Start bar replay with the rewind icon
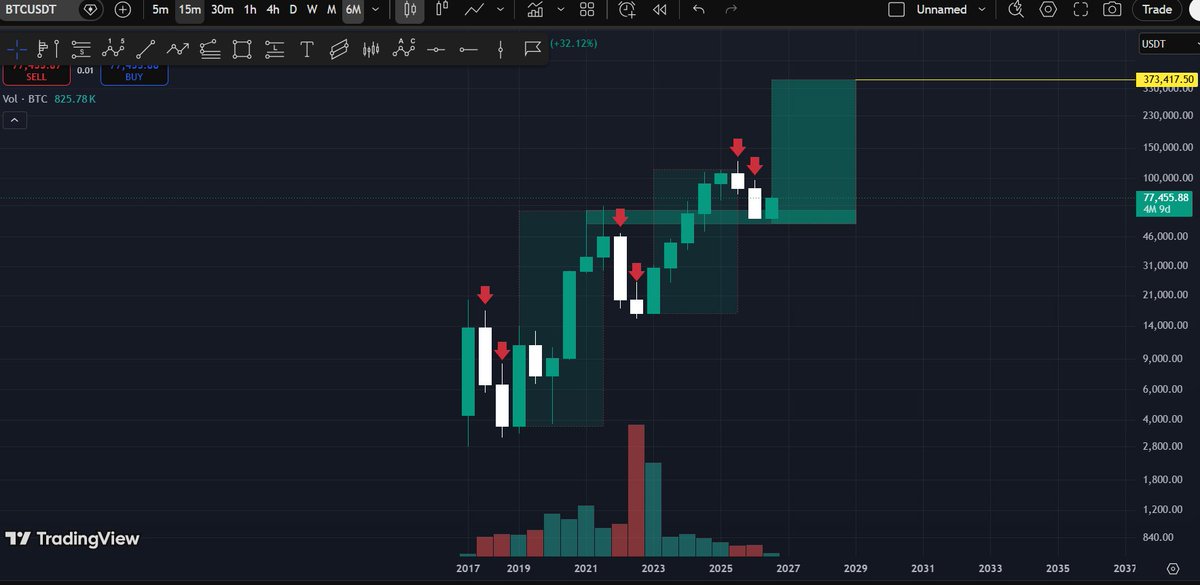Viewport: 1200px width, 585px height. [x=659, y=9]
